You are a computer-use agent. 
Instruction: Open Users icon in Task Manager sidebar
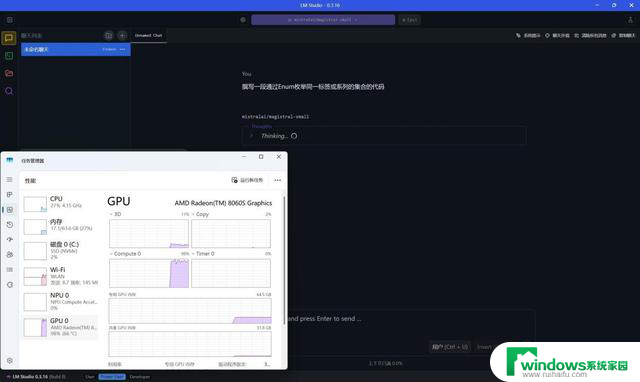coord(10,254)
